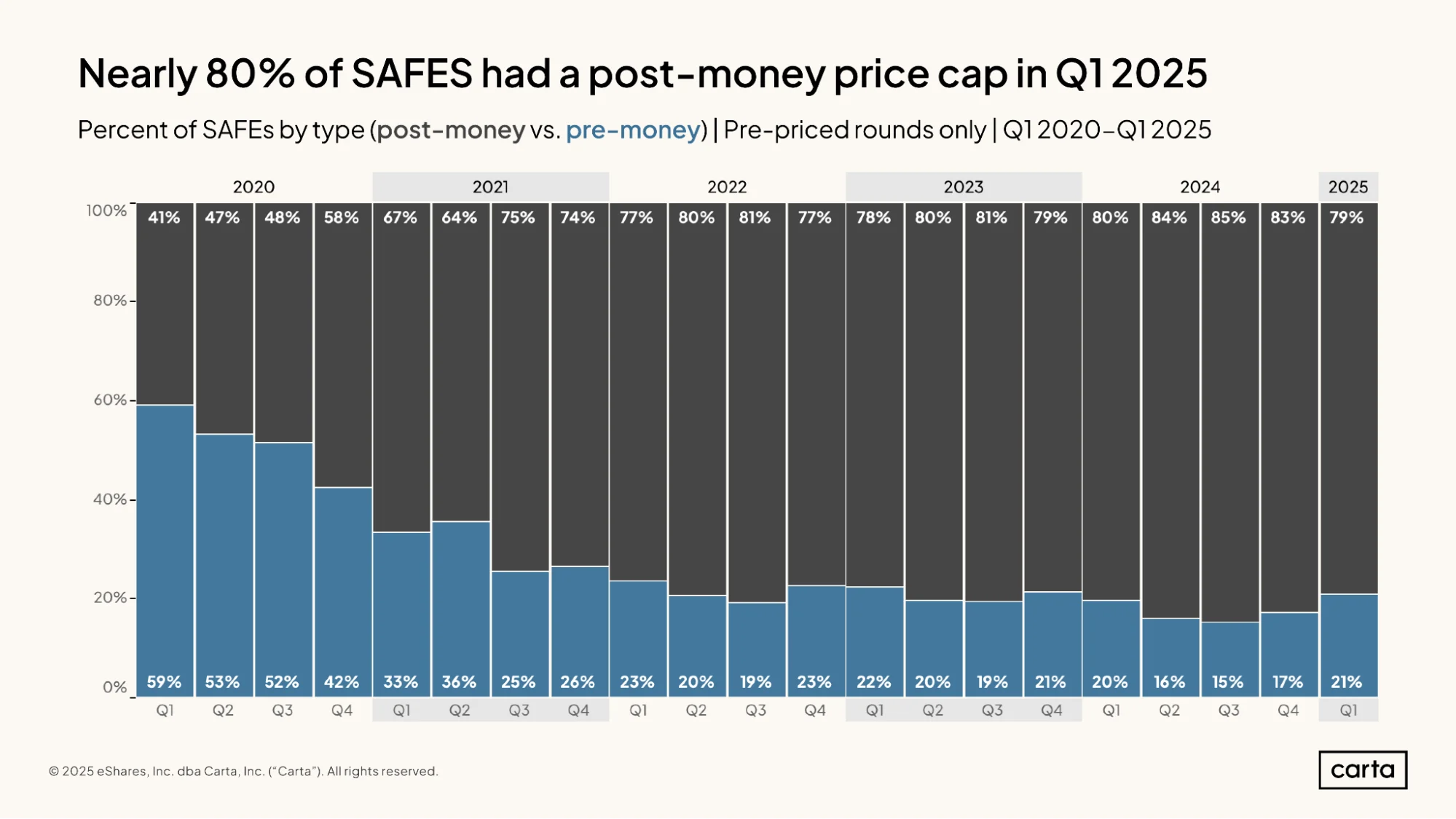
Task: Click the 100% y-axis label
Action: click(106, 210)
